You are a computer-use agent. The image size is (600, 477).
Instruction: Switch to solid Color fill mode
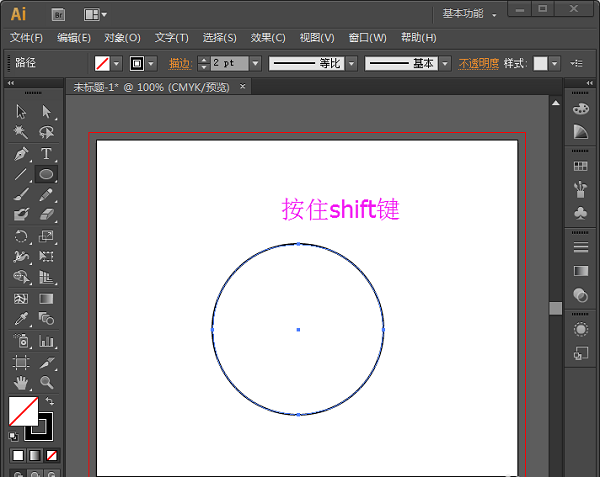point(18,456)
